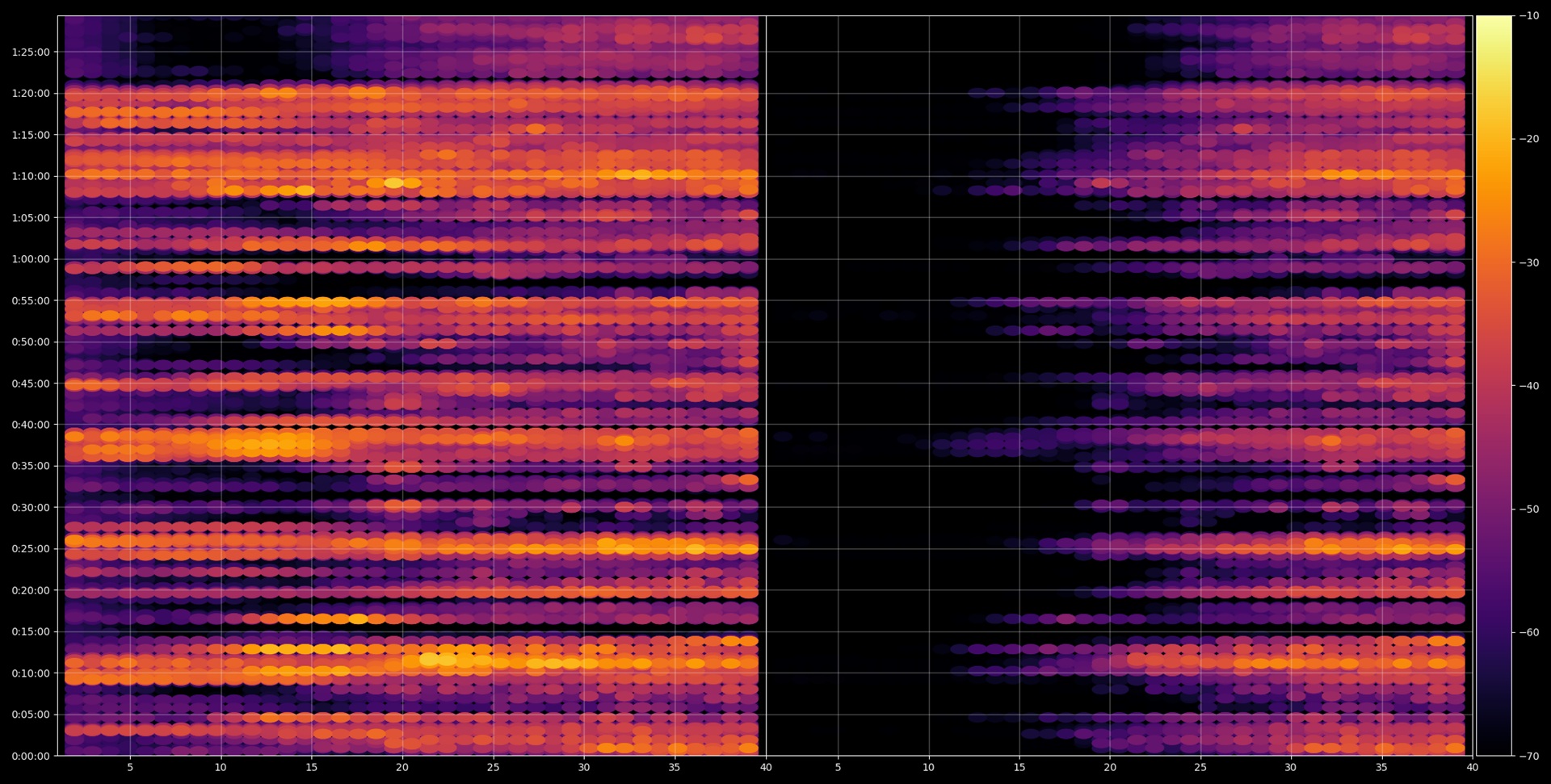
Task: Click x-axis label 40 between the two heatmaps
Action: coord(766,768)
